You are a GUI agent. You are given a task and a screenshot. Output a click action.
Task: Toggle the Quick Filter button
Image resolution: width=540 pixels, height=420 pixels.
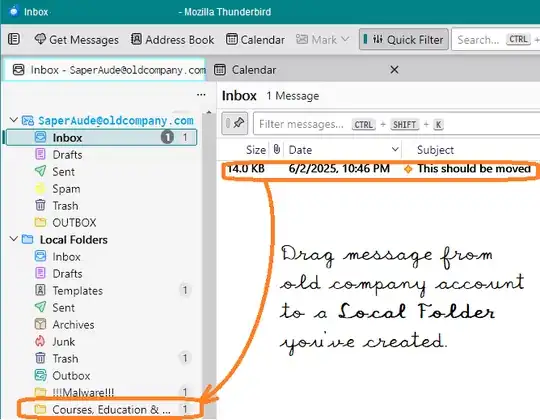pyautogui.click(x=404, y=40)
